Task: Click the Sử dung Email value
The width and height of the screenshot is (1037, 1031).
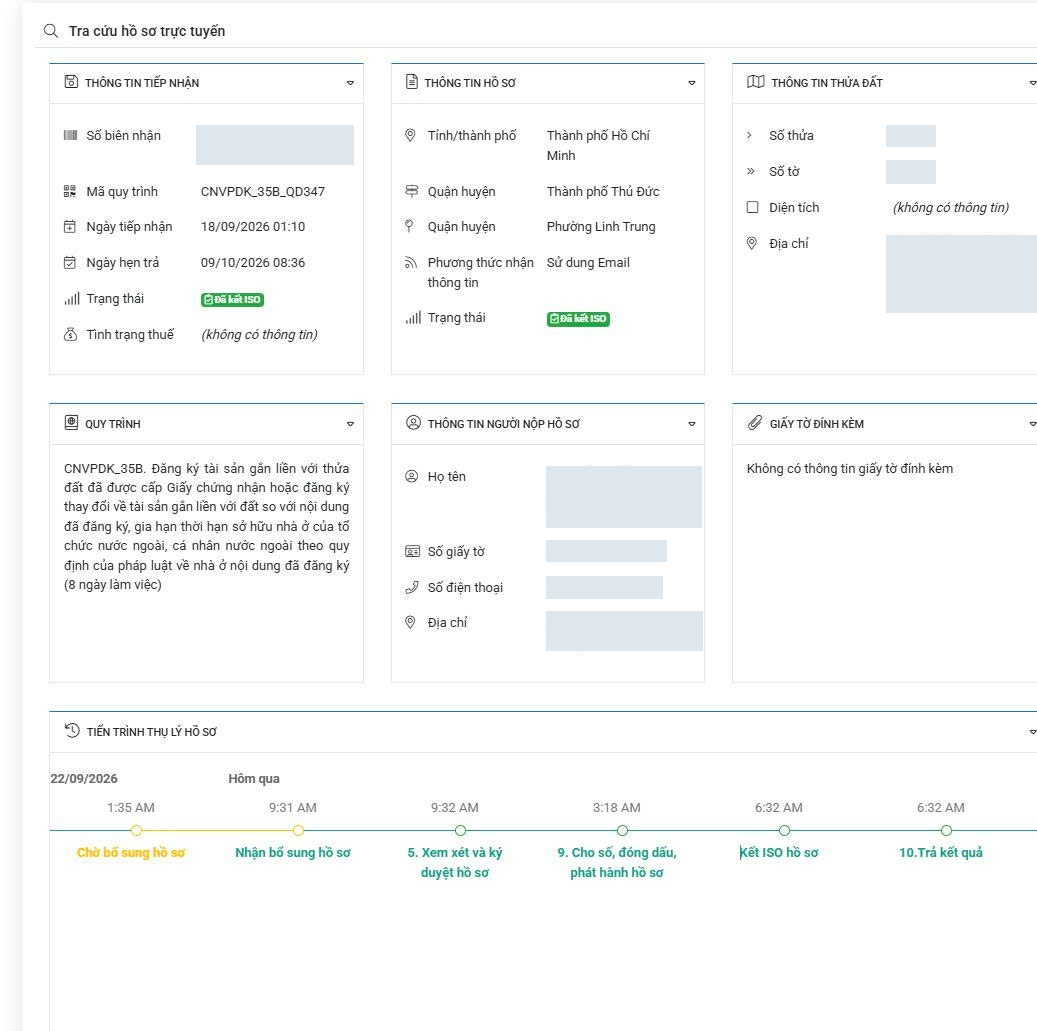Action: 588,263
